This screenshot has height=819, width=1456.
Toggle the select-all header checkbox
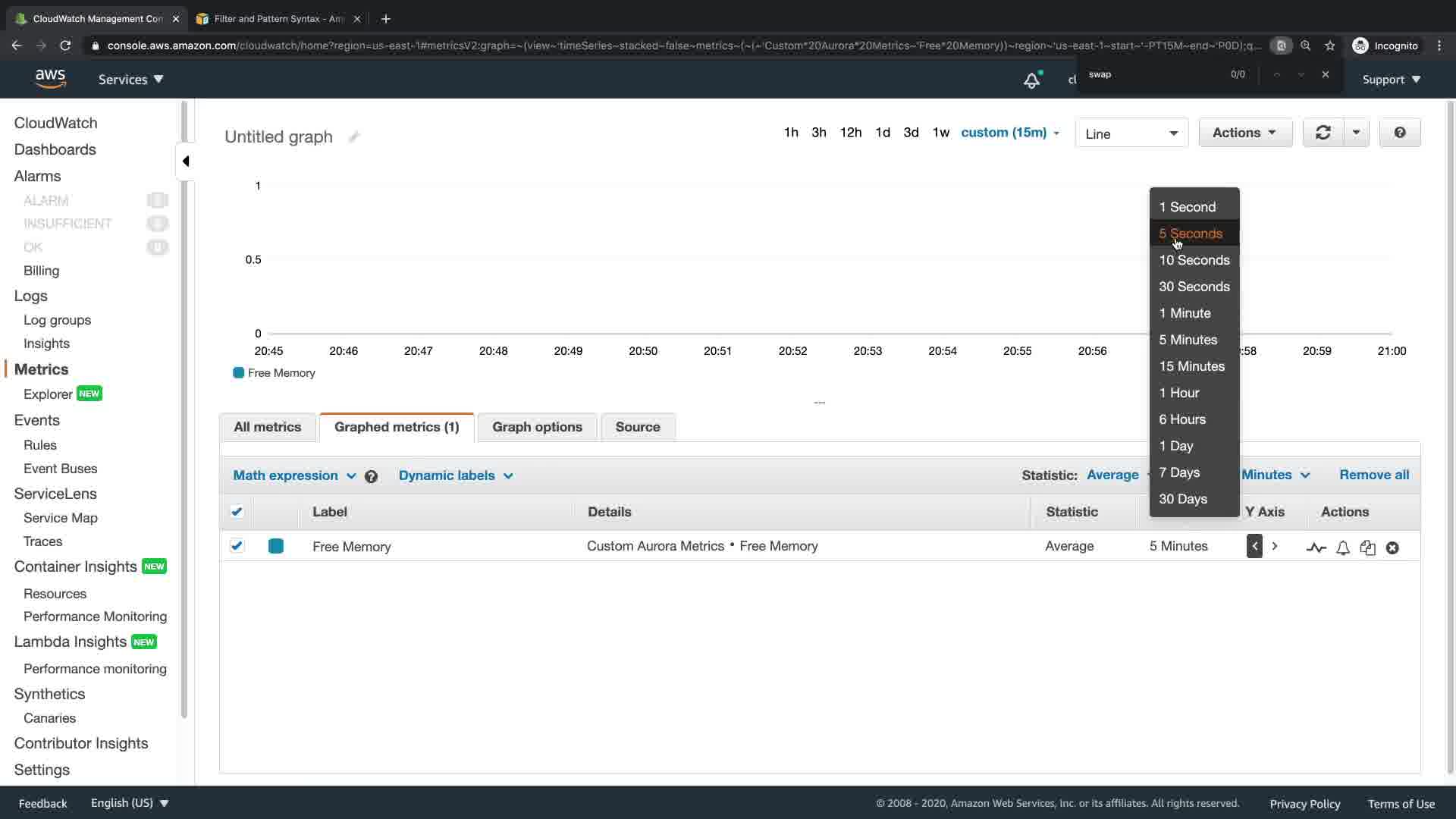coord(237,512)
